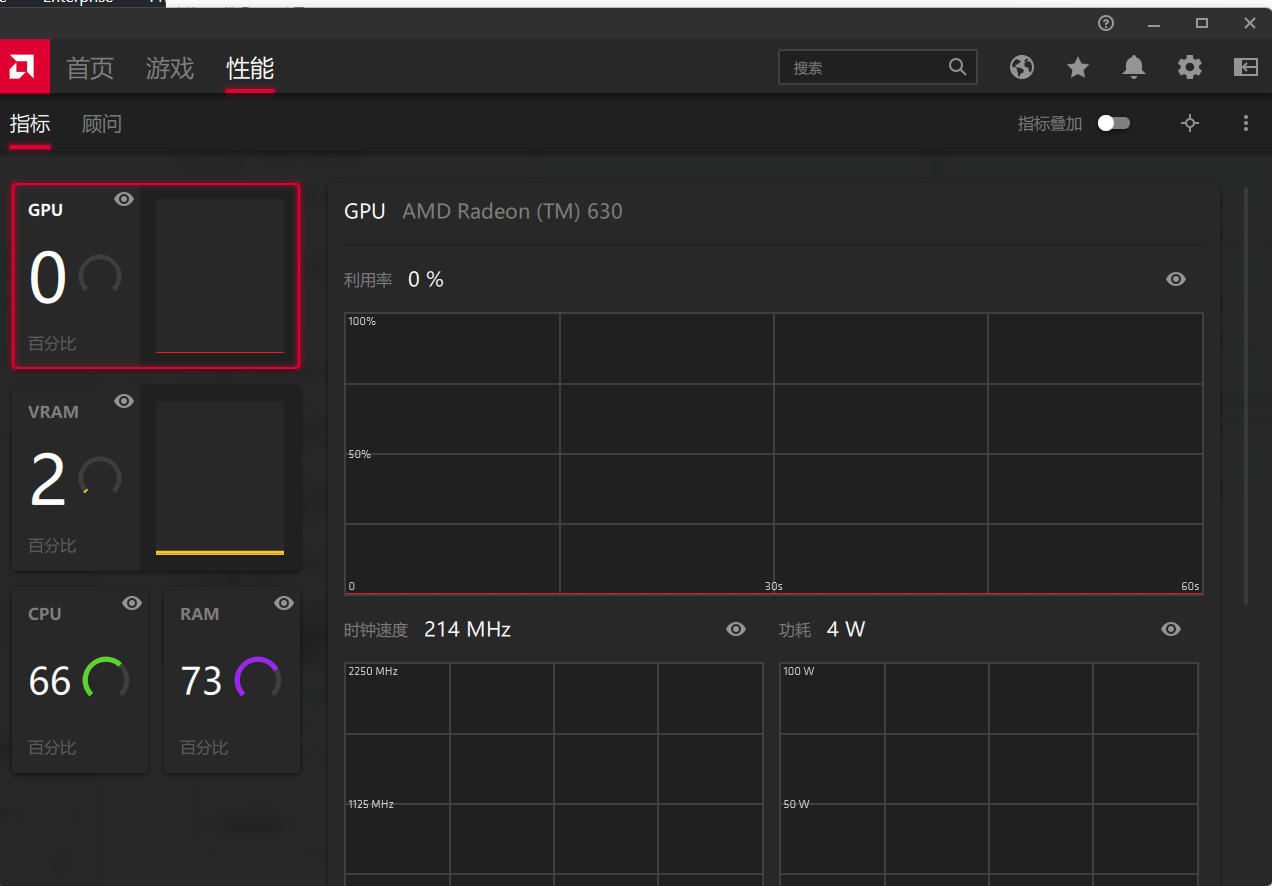
Task: Open the three-dot more options menu
Action: [x=1246, y=123]
